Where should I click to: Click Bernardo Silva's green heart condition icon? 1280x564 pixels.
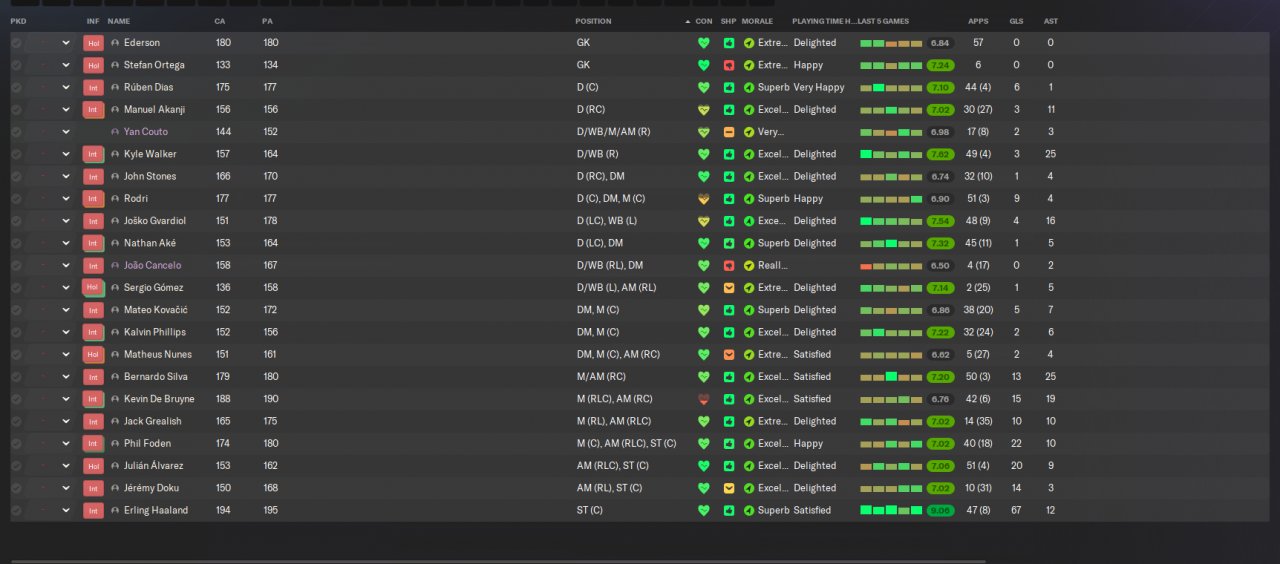pyautogui.click(x=704, y=377)
